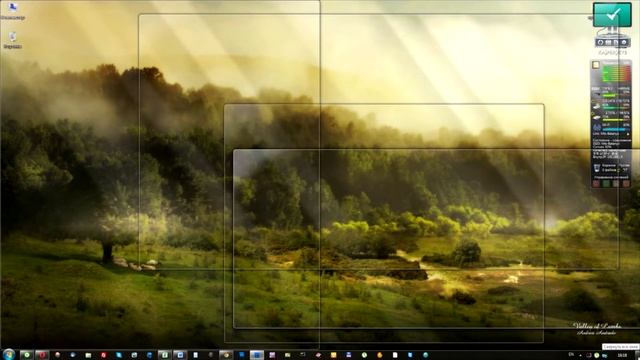Select the Computer desktop icon
This screenshot has width=640, height=360.
point(13,11)
